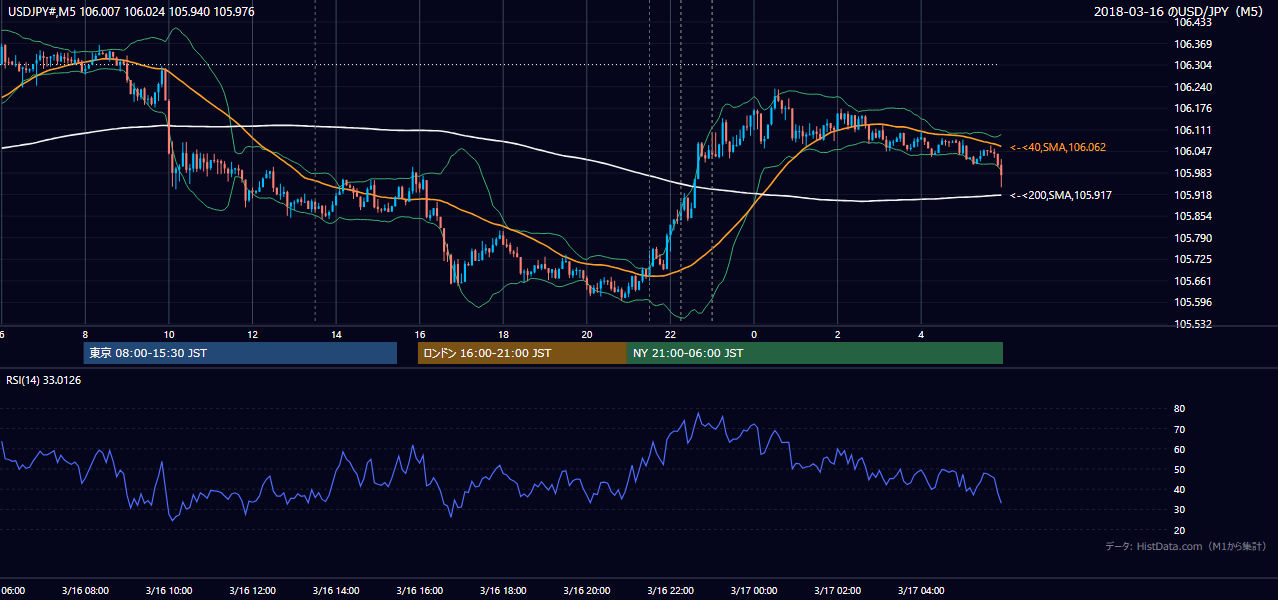Click the 3/17 04:00 time axis label
This screenshot has width=1278, height=600.
(922, 591)
